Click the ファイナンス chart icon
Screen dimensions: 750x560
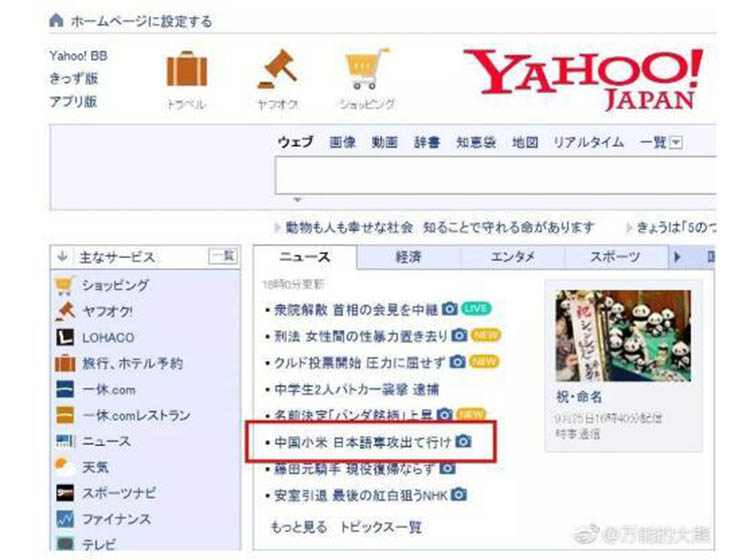[65, 518]
